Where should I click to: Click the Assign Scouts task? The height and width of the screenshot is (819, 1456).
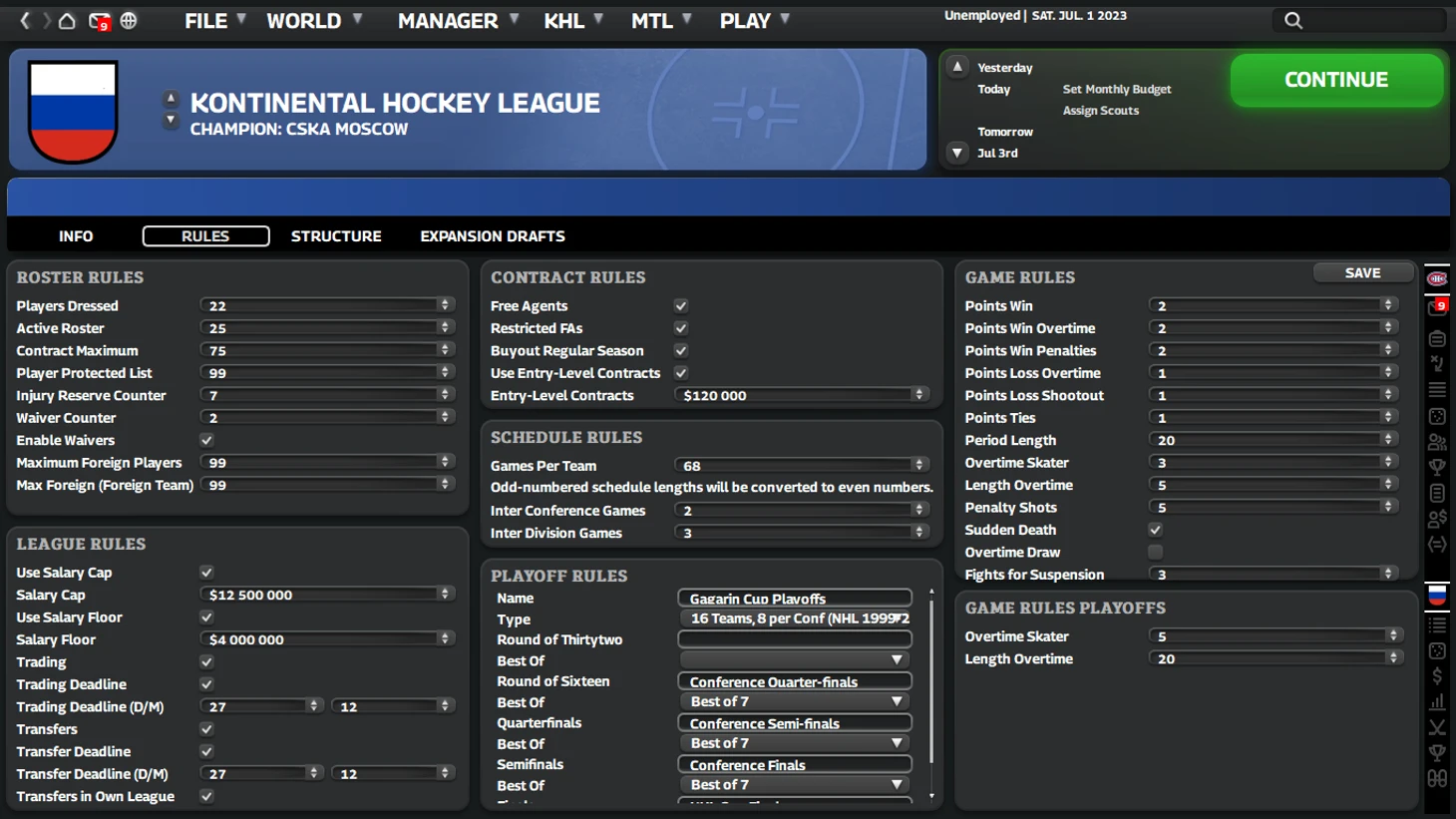[x=1101, y=111]
